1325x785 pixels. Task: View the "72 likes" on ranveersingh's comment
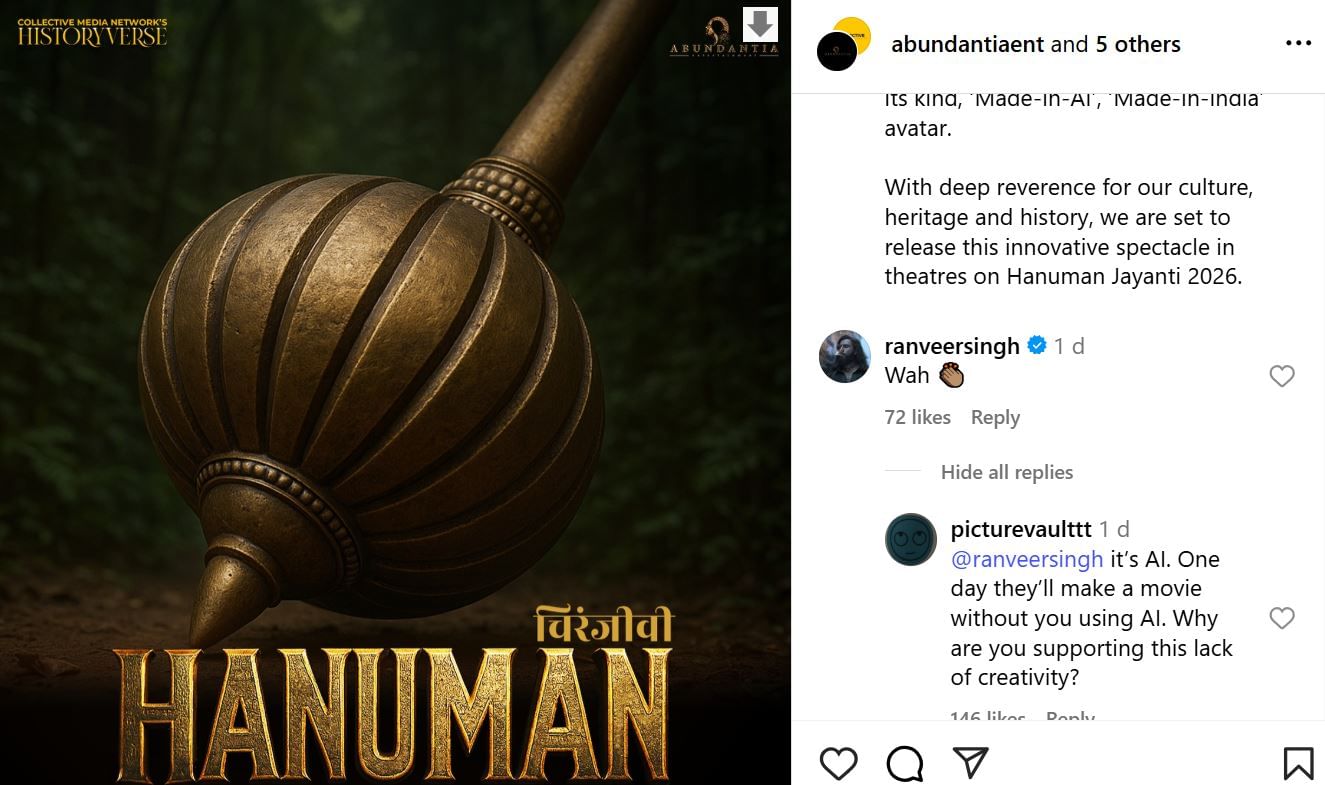coord(917,417)
